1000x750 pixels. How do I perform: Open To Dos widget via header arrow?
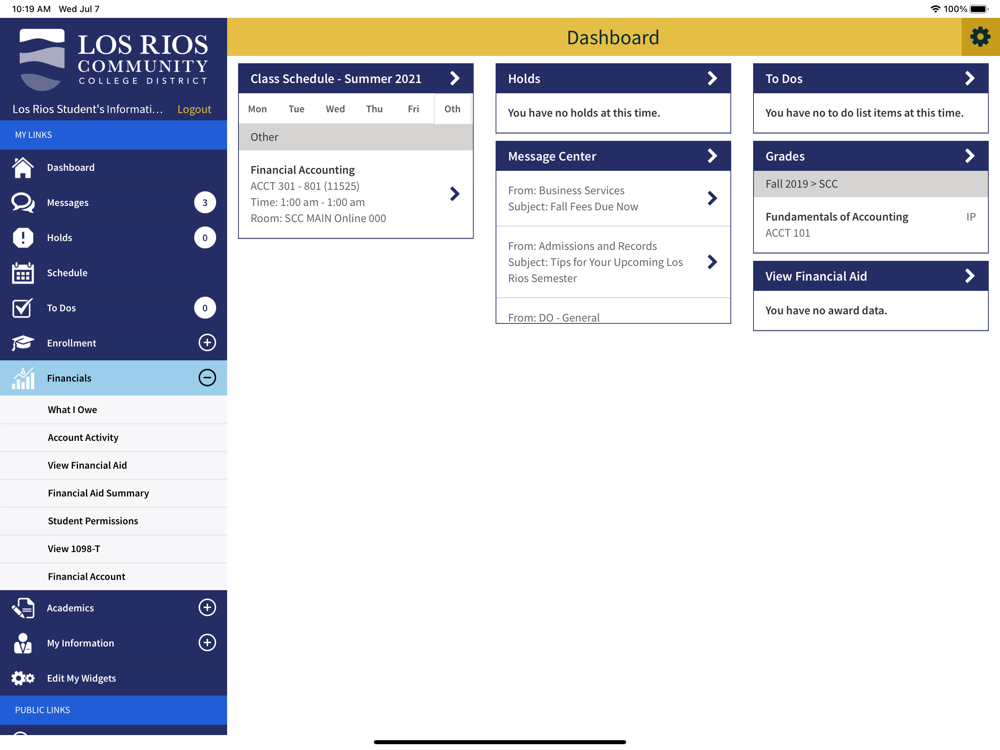[970, 78]
